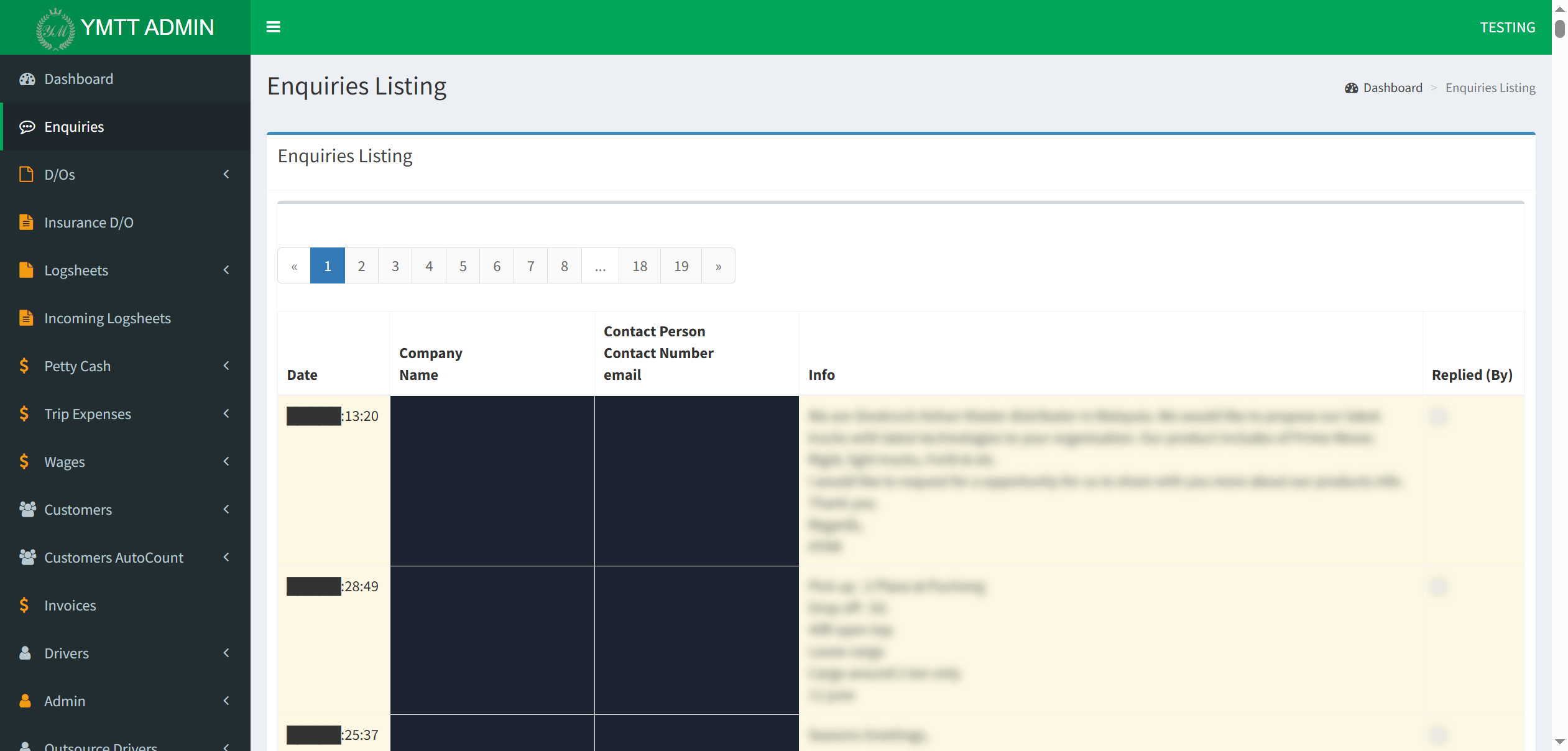Viewport: 1568px width, 751px height.
Task: Click the Petty Cash dollar icon
Action: pos(24,366)
